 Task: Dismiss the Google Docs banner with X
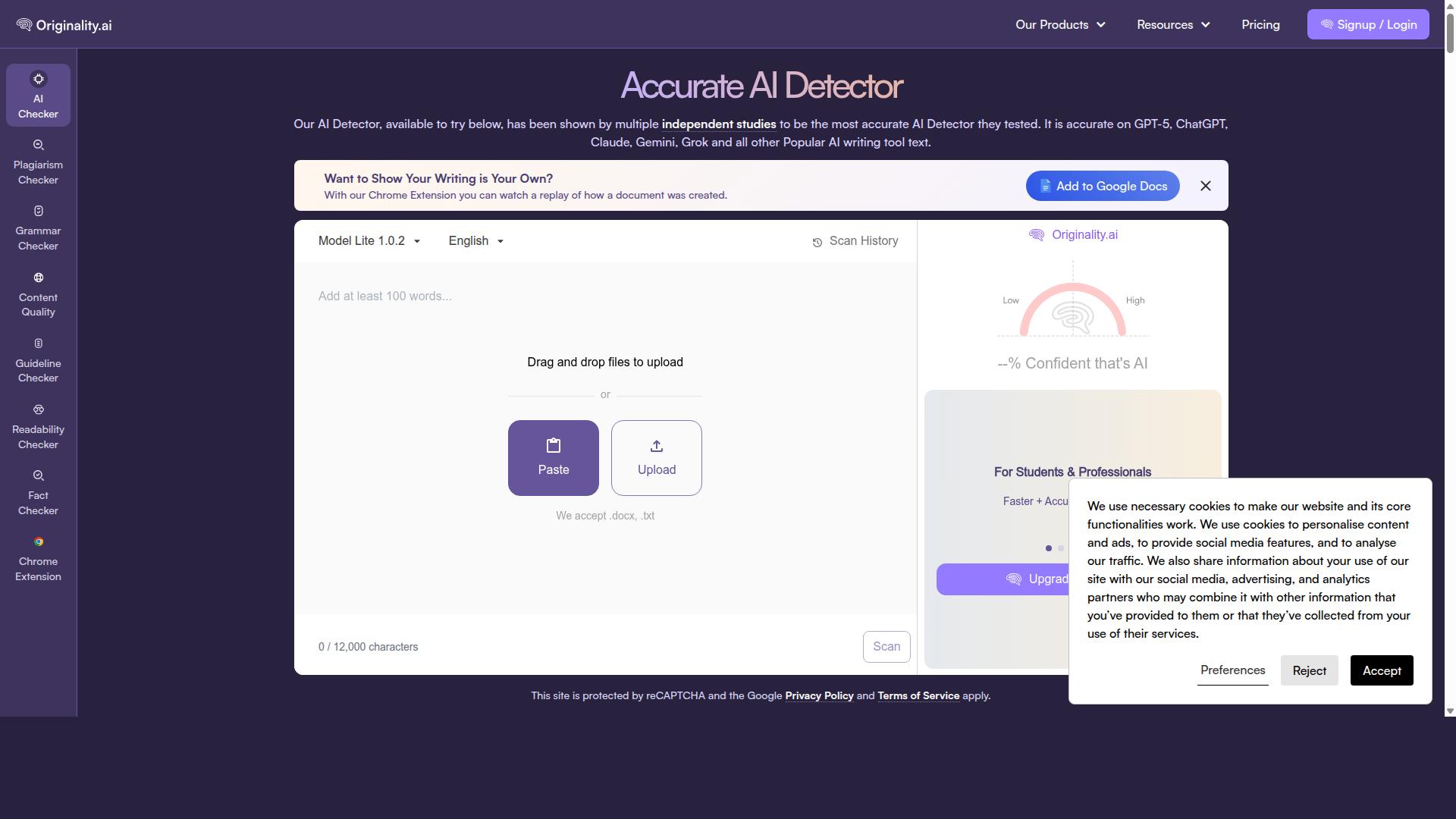point(1206,186)
